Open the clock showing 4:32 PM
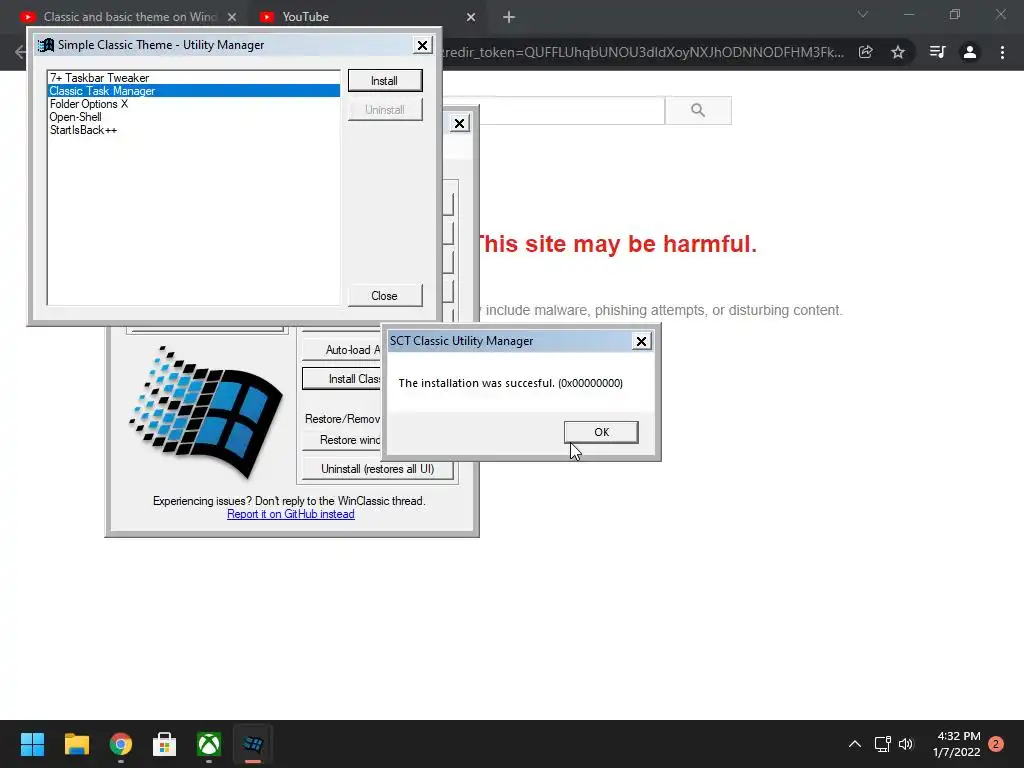The height and width of the screenshot is (768, 1024). pyautogui.click(x=957, y=744)
